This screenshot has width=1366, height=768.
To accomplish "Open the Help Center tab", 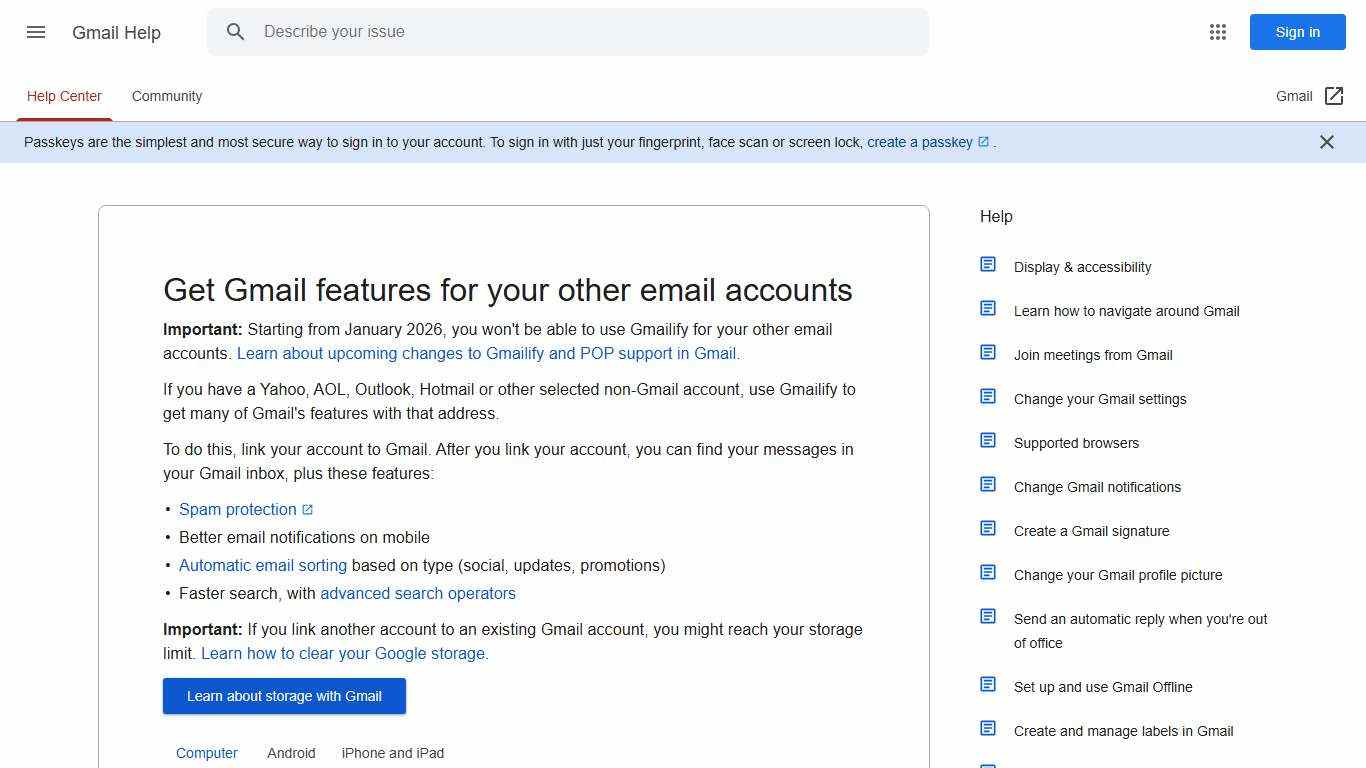I will [64, 96].
